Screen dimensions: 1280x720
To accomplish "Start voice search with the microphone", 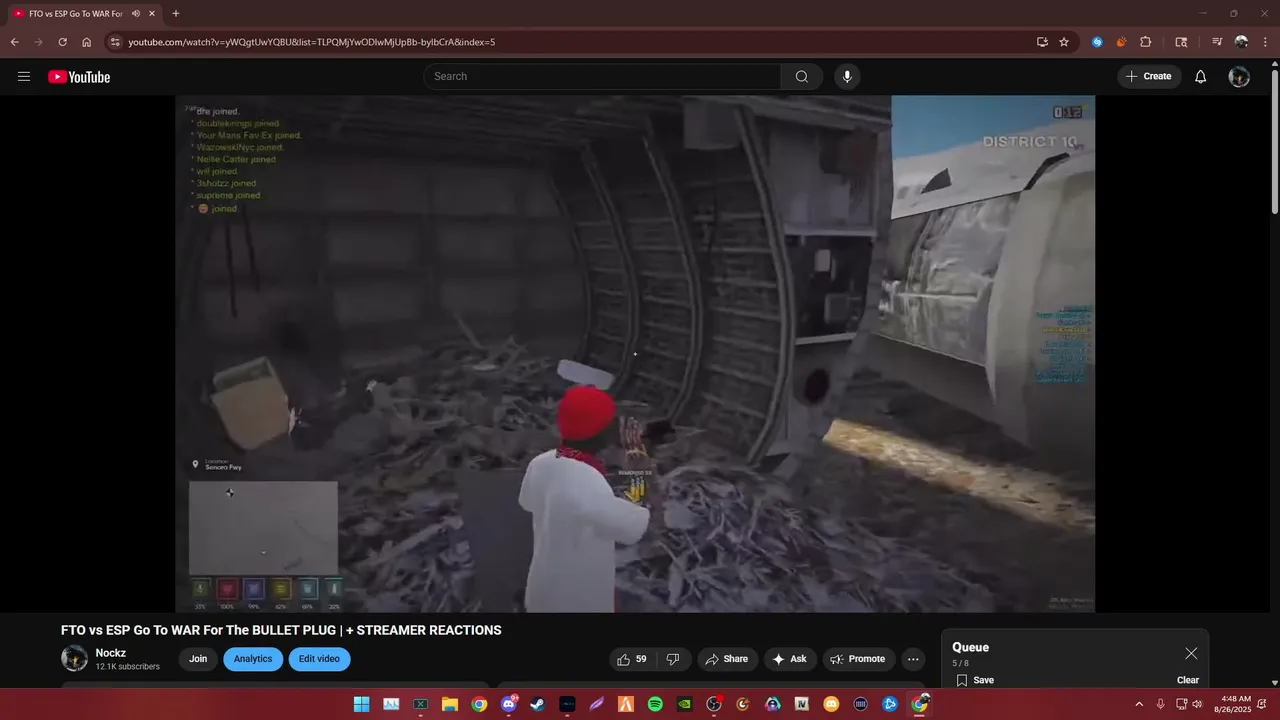I will (847, 77).
